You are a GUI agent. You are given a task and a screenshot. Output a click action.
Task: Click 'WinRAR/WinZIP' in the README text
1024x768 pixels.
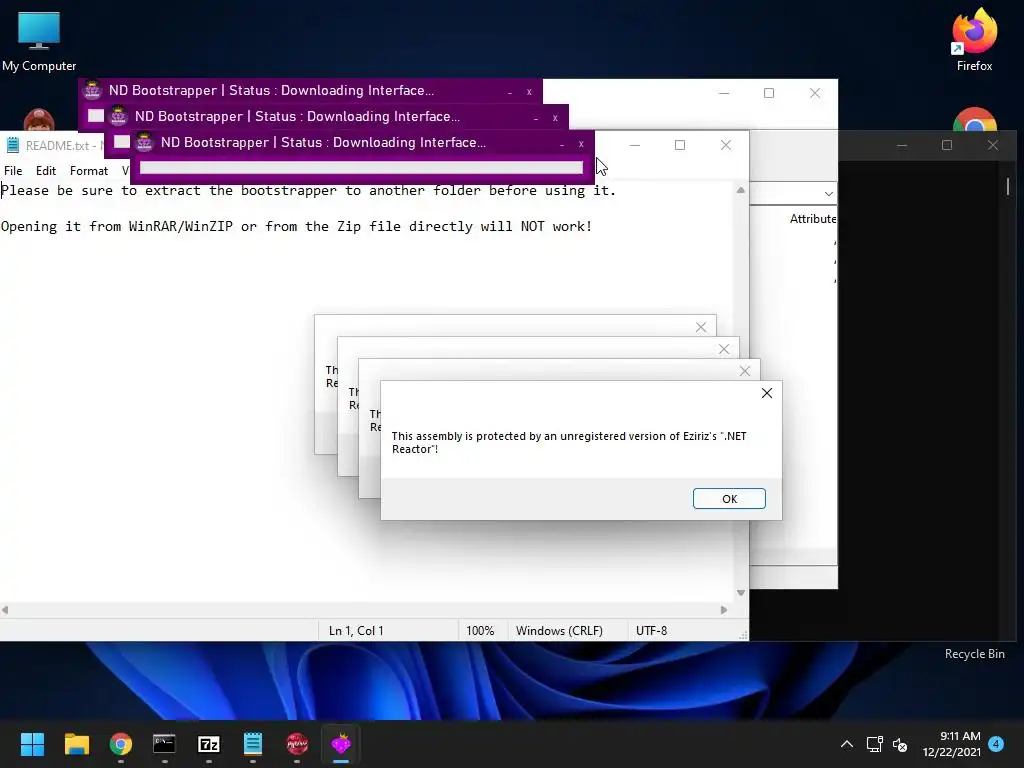pos(180,227)
